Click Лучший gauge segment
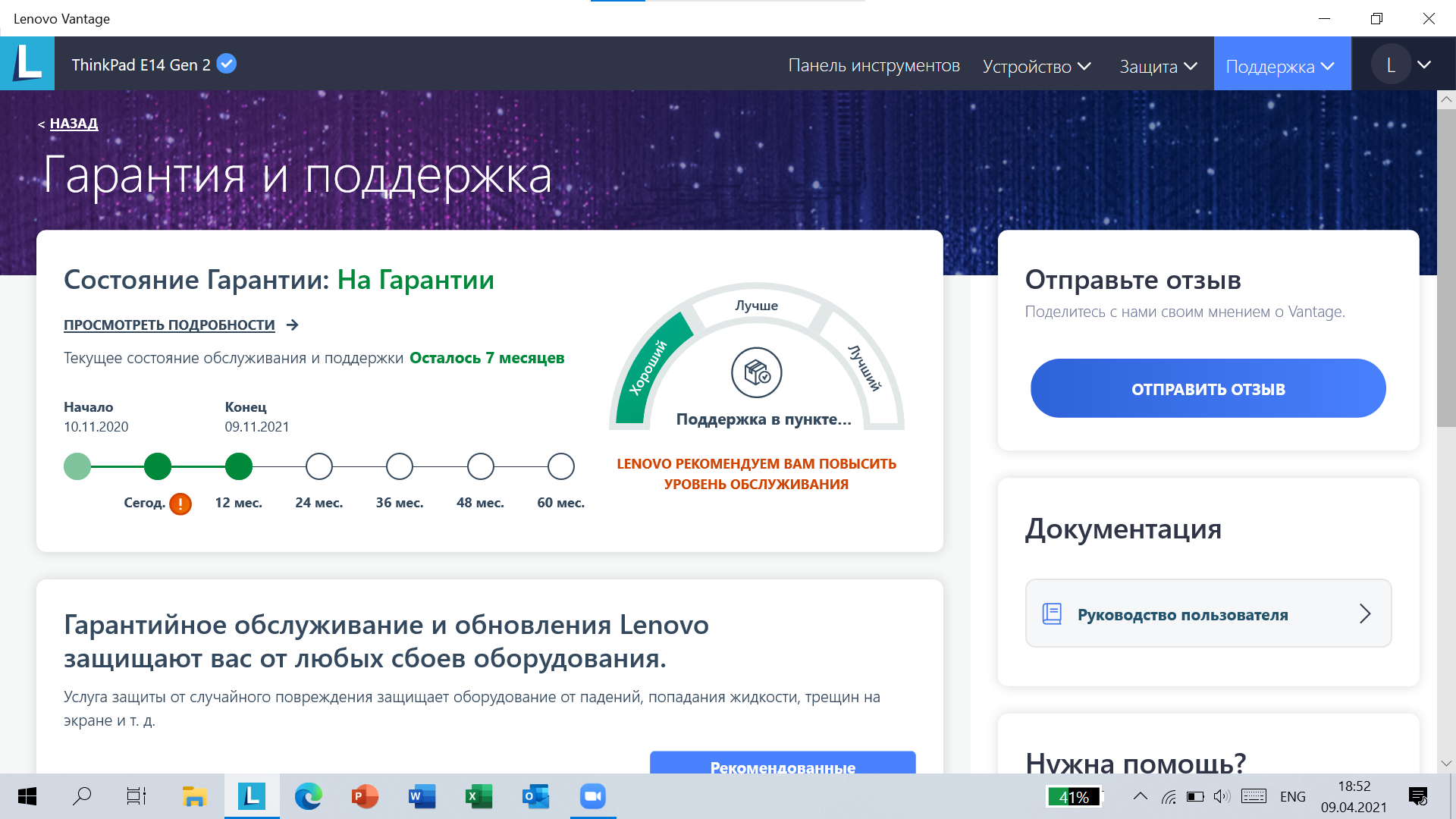Screen dimensions: 1456x819 [x=865, y=367]
